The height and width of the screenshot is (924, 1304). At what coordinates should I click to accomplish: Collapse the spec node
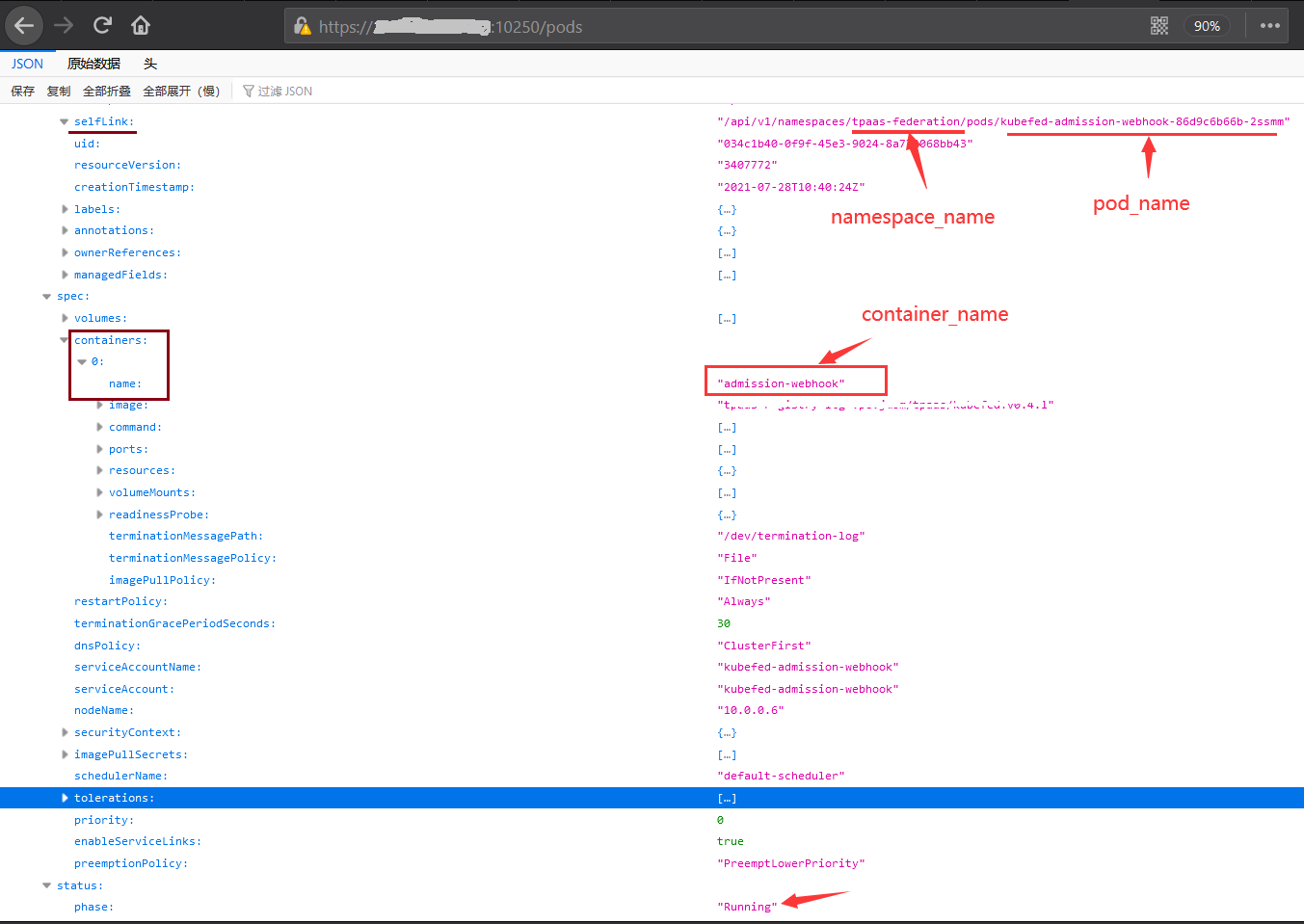(47, 296)
